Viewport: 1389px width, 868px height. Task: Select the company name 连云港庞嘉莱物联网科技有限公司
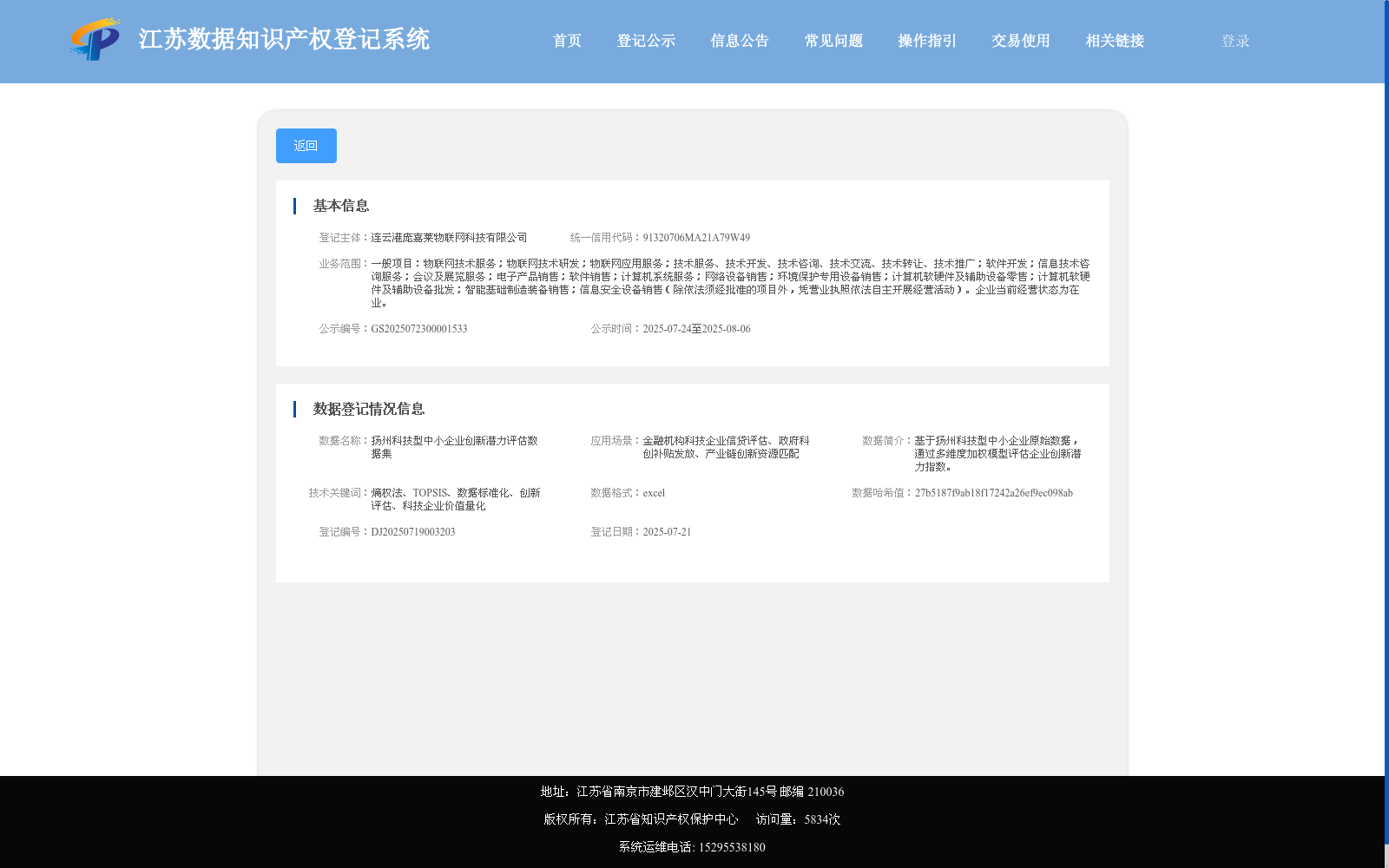(449, 238)
